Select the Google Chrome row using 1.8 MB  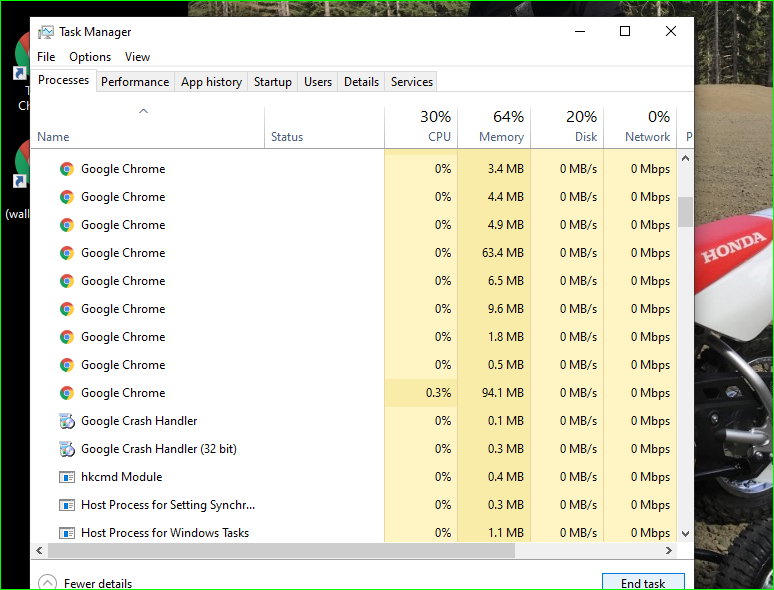[354, 337]
